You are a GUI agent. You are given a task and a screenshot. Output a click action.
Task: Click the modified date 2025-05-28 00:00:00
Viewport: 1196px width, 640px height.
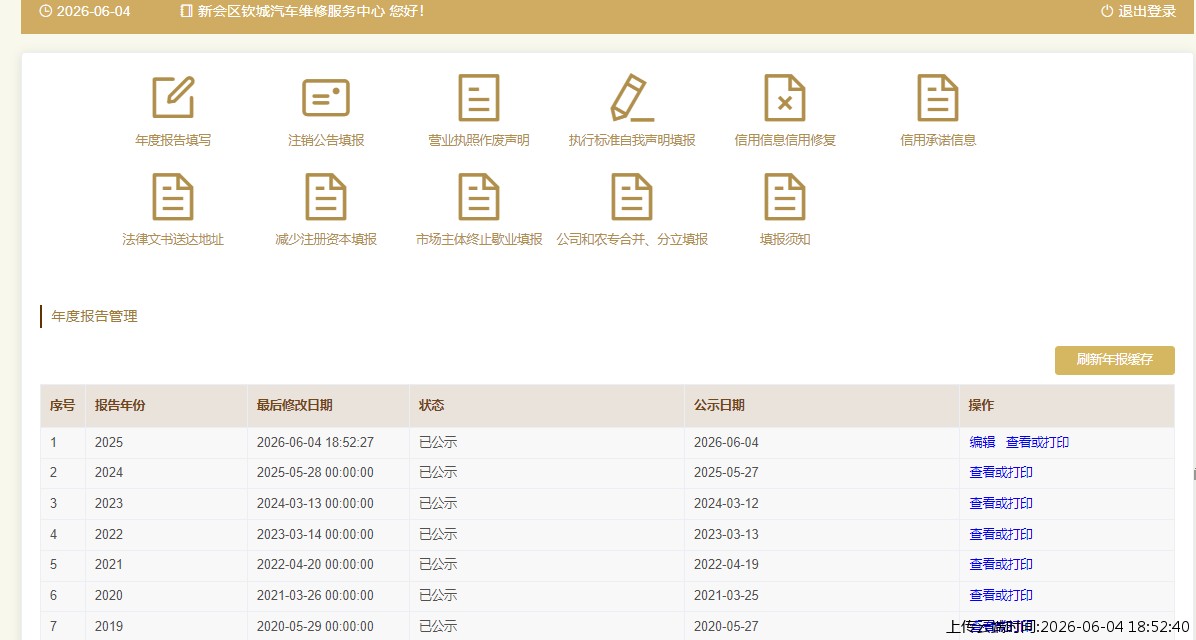(315, 473)
